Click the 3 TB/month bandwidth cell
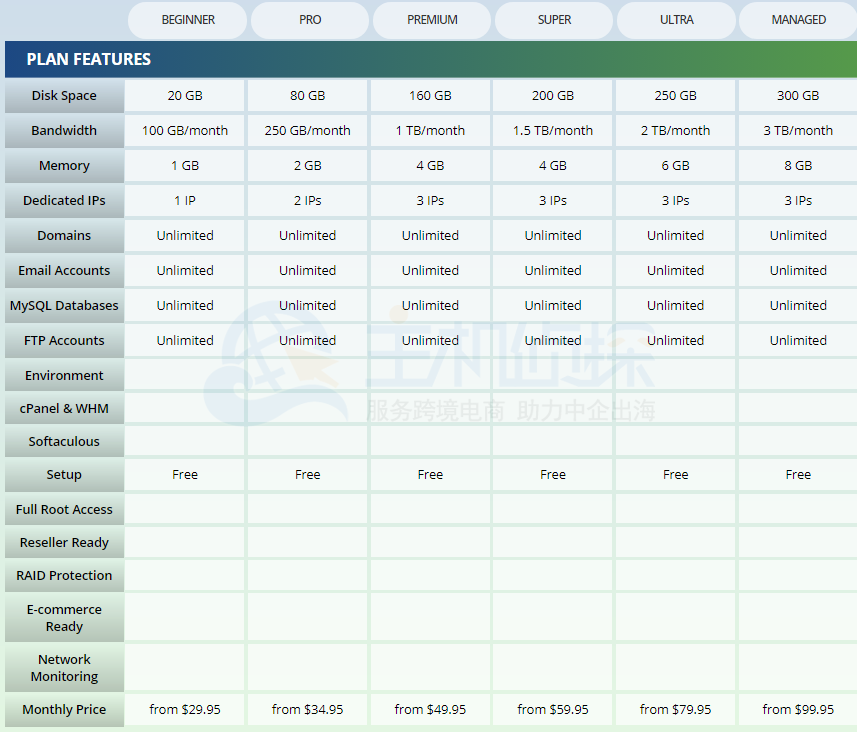Image resolution: width=857 pixels, height=732 pixels. click(797, 130)
